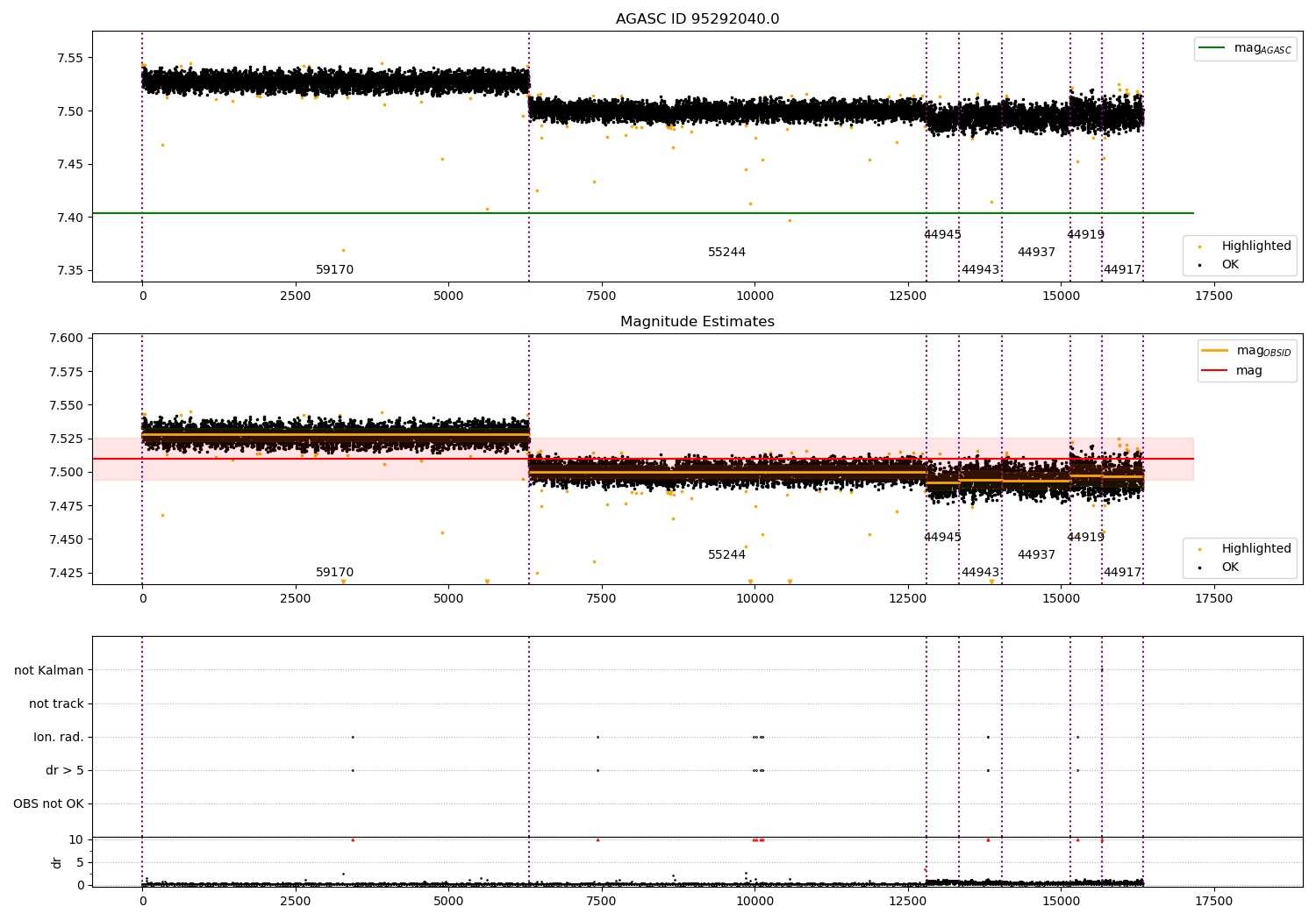Click the 'AGASC ID 95292040.0' plot title

(697, 18)
